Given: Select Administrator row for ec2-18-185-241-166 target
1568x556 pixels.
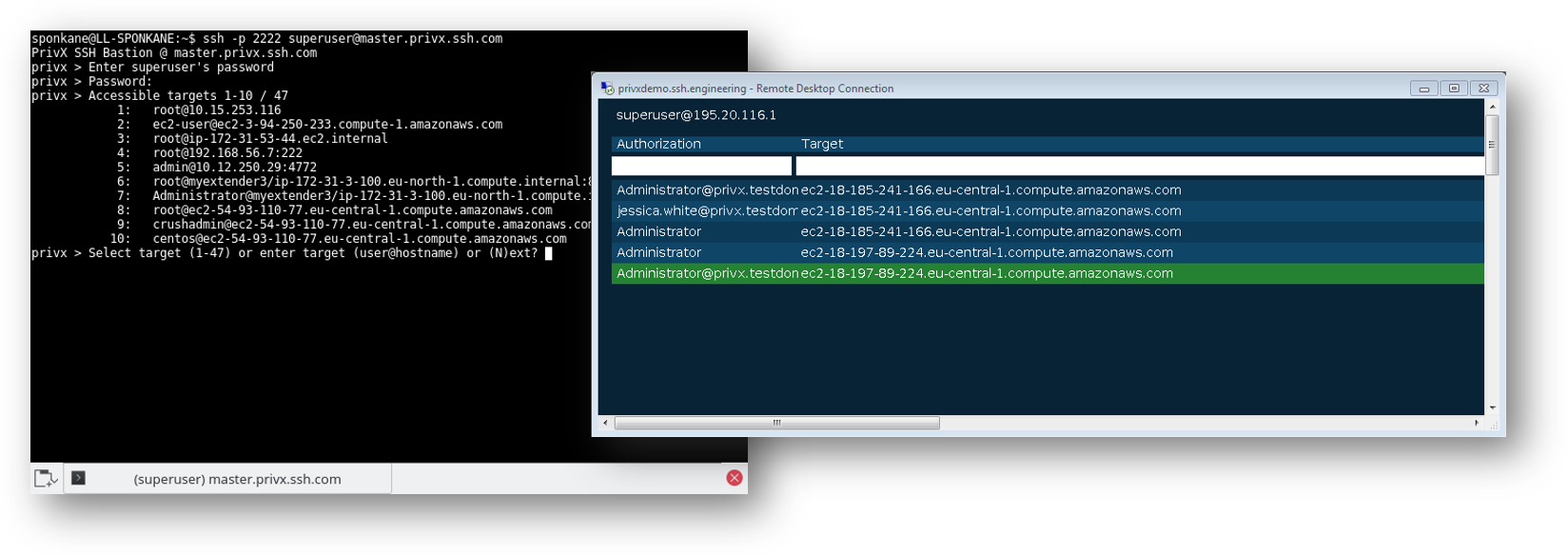Looking at the screenshot, I should point(1048,232).
